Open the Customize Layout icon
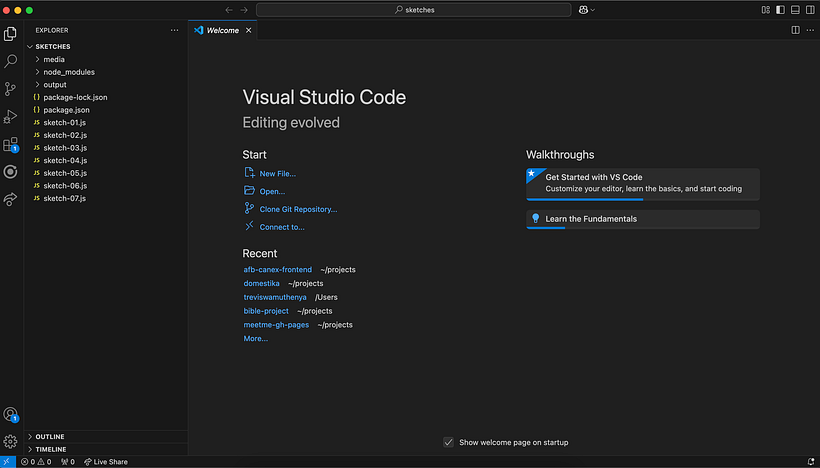820x468 pixels. (766, 10)
